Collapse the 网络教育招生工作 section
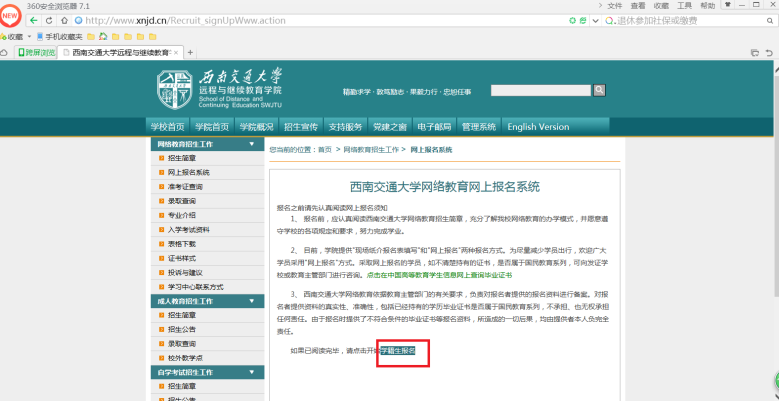779x401 pixels. point(251,144)
